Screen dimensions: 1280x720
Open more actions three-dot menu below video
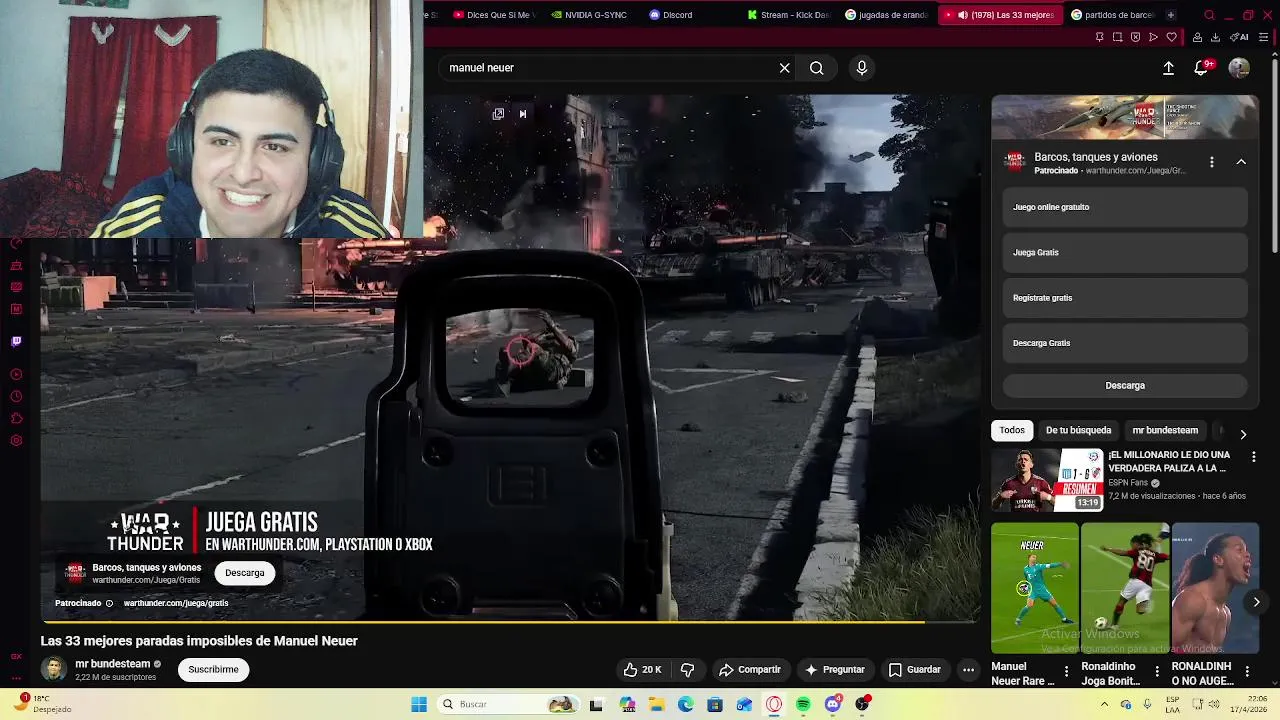[x=968, y=670]
